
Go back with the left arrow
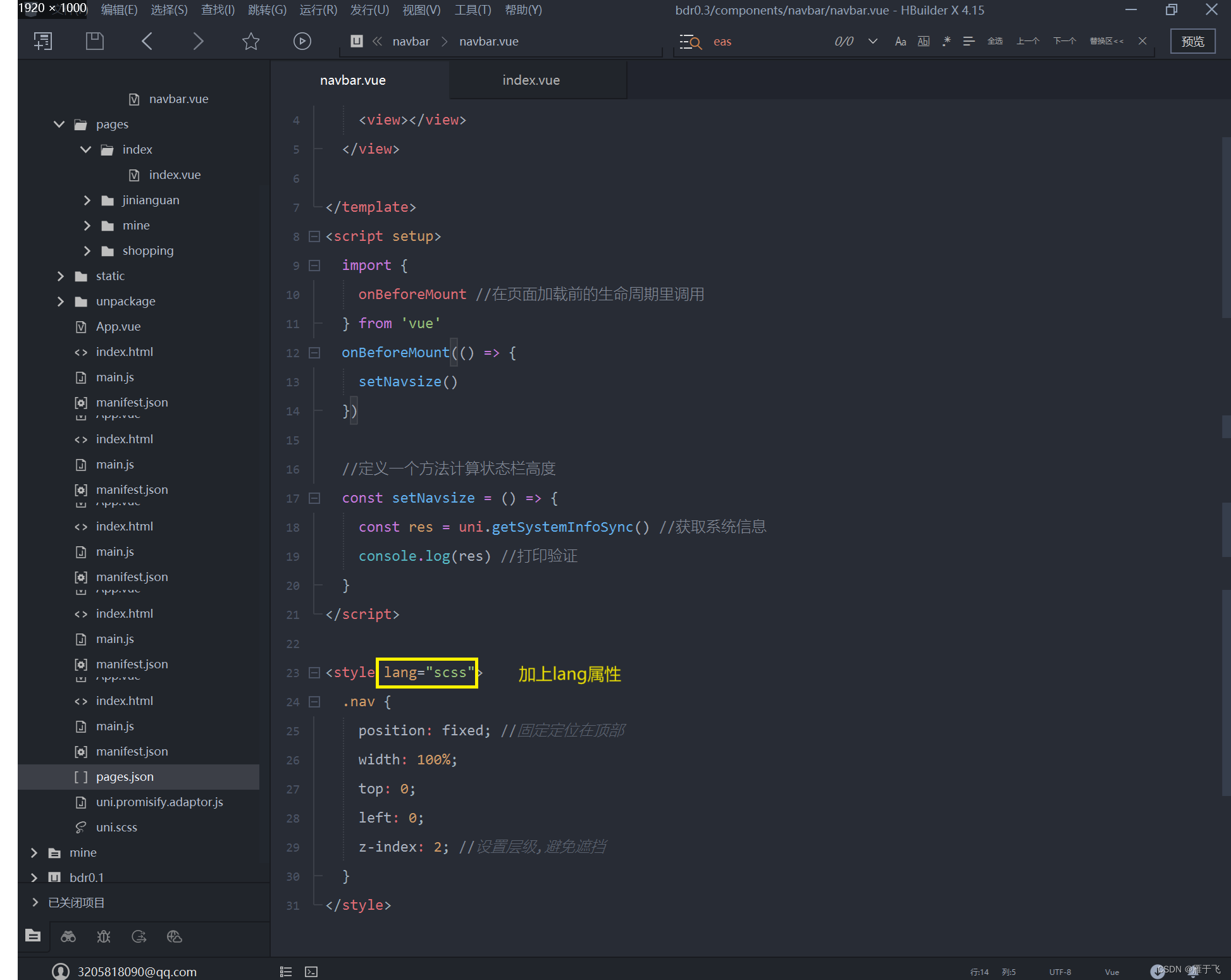point(147,41)
